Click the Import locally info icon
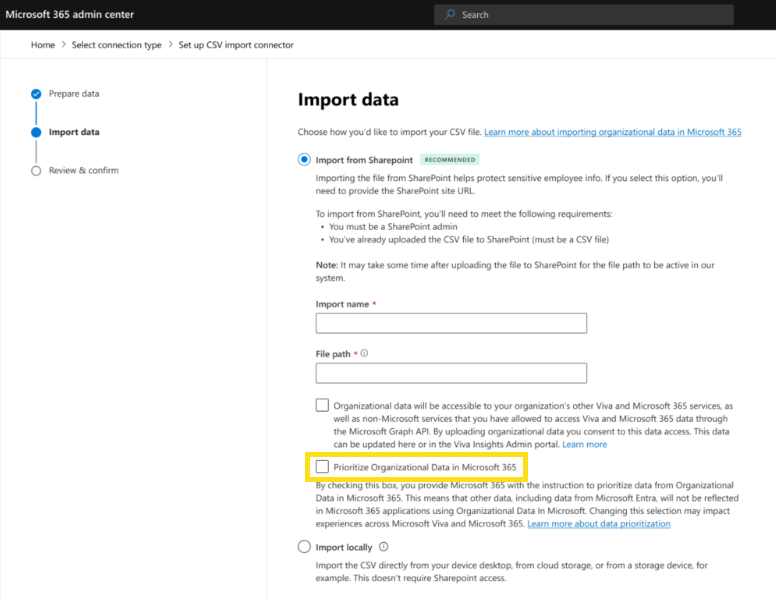The height and width of the screenshot is (600, 776). [x=384, y=547]
